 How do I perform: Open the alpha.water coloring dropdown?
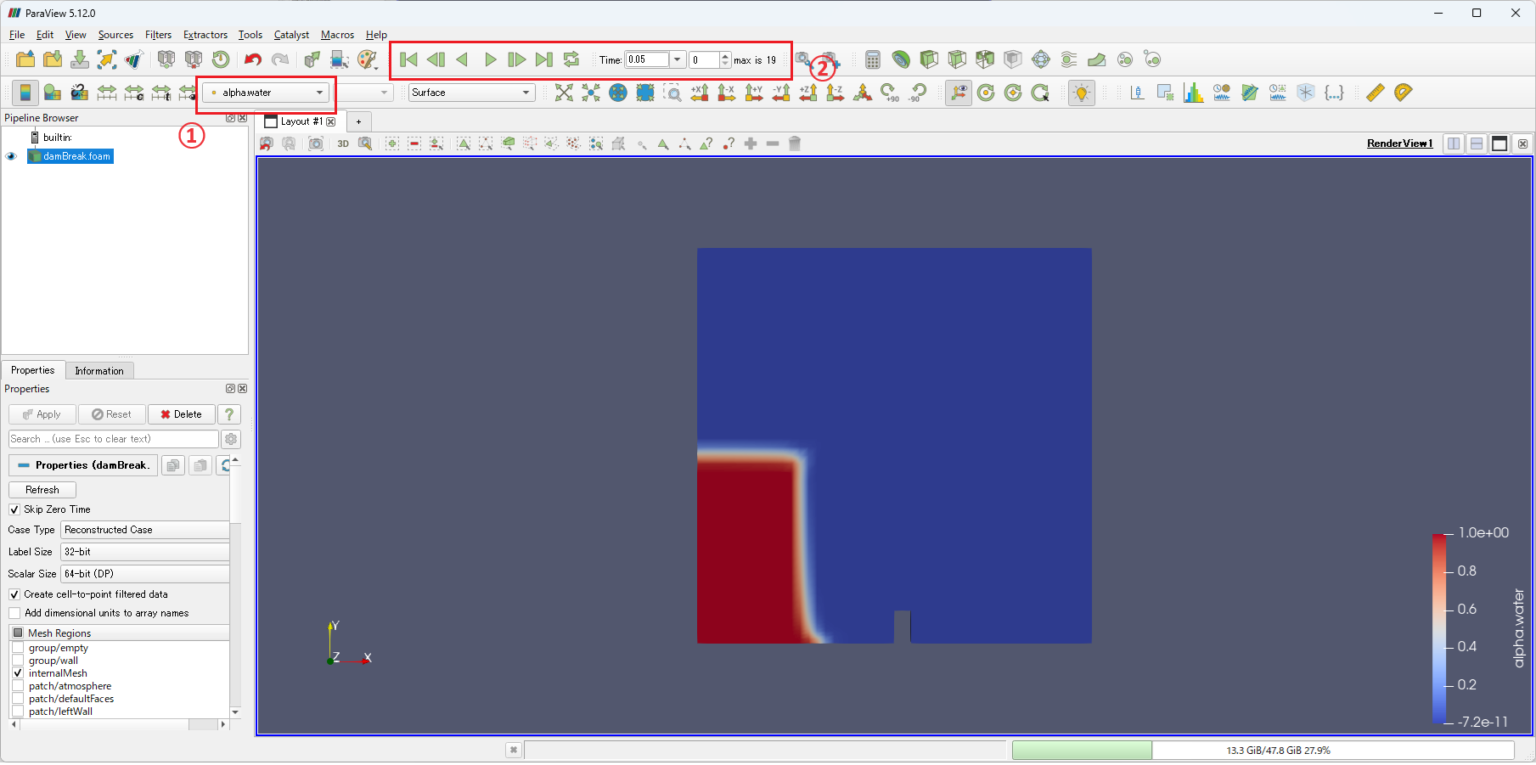point(268,93)
